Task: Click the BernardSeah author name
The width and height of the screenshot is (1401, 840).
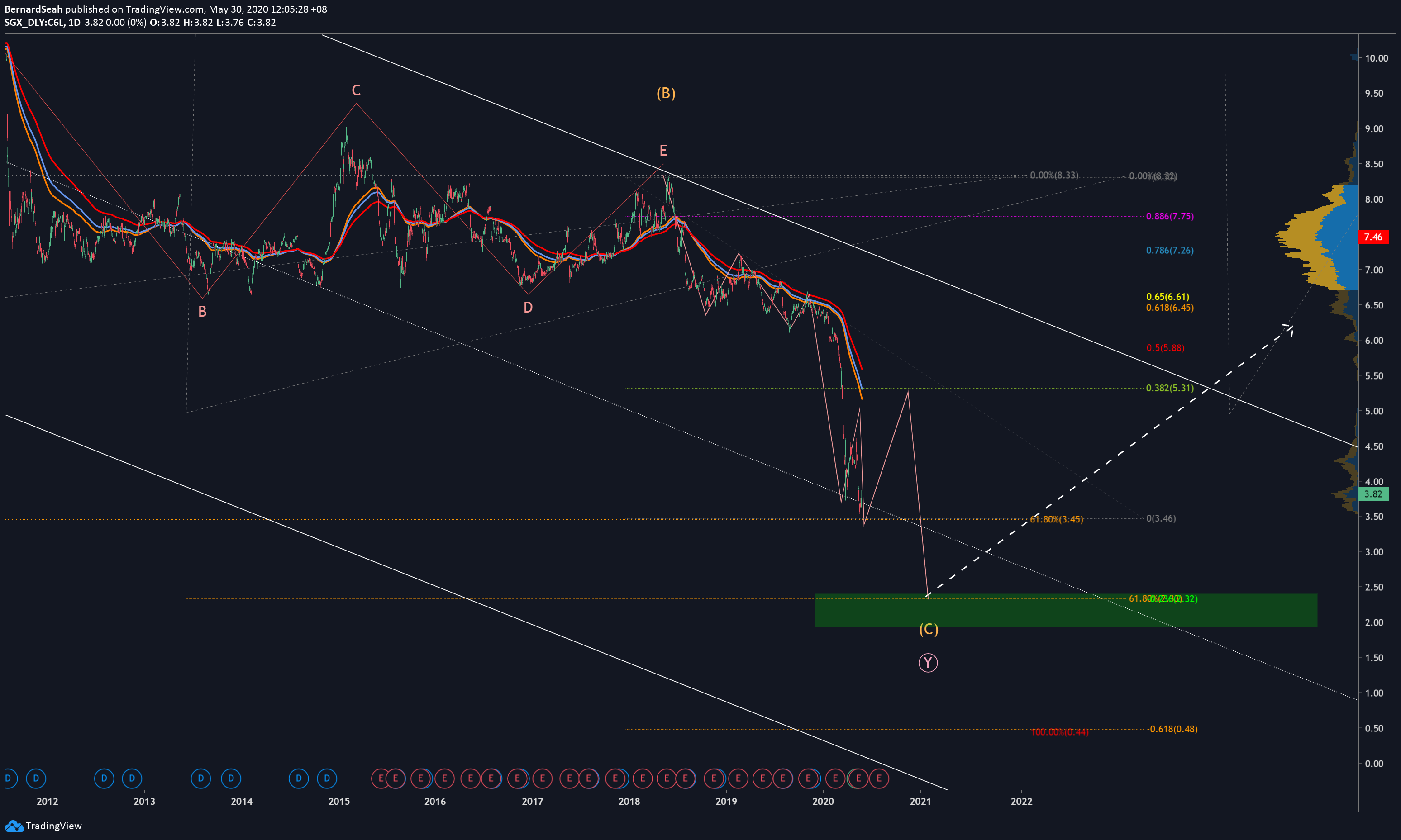Action: [x=33, y=9]
